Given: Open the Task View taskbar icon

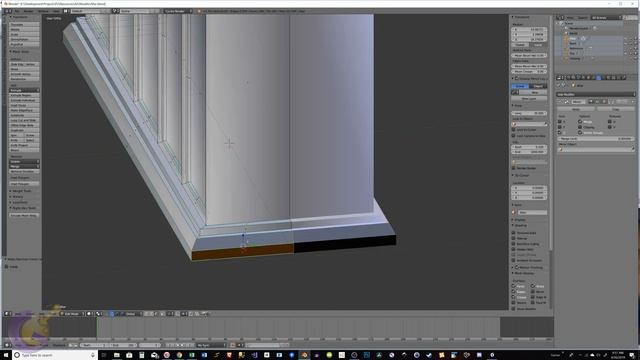Looking at the screenshot, I should point(104,355).
